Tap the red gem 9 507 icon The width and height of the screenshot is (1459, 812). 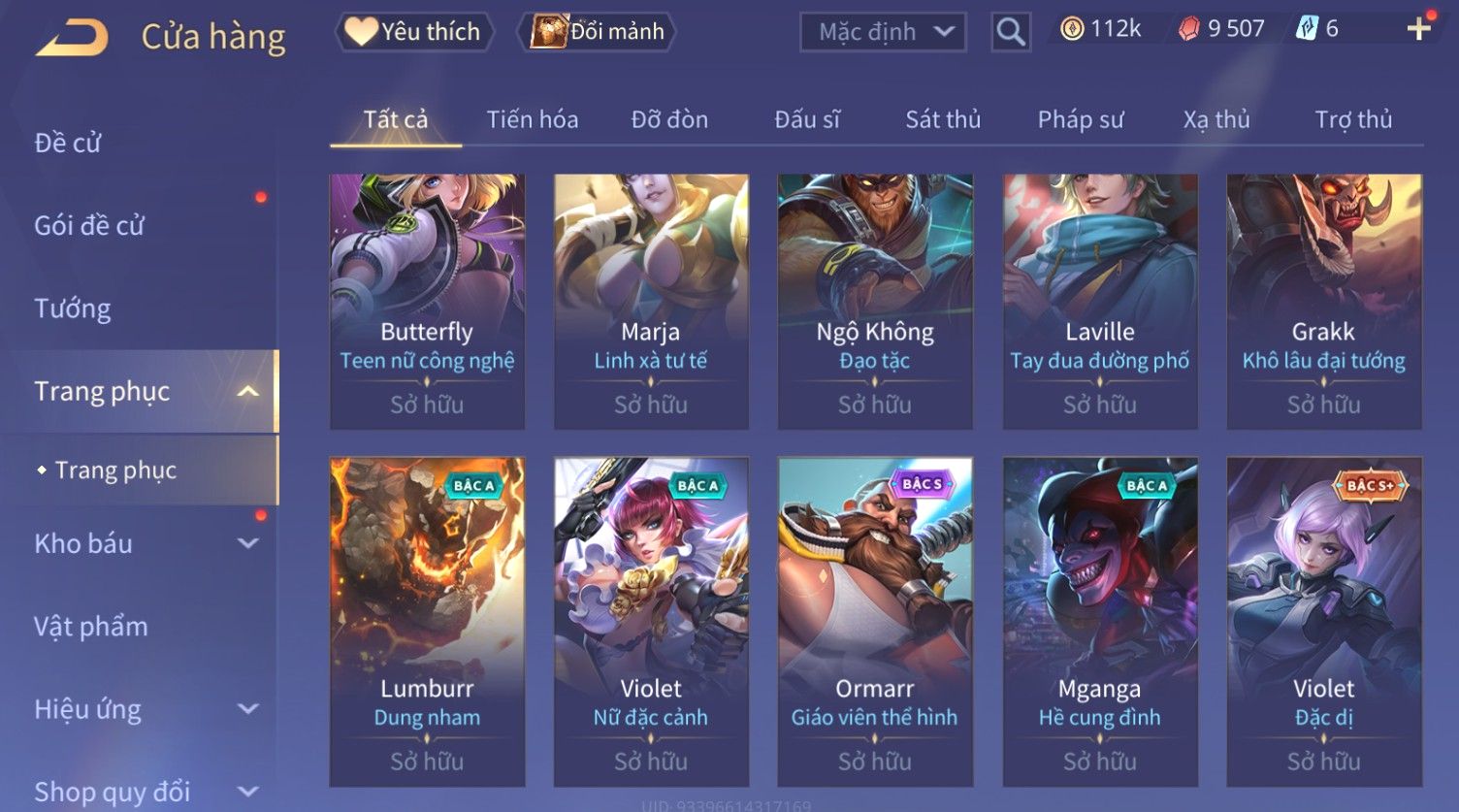coord(1189,29)
